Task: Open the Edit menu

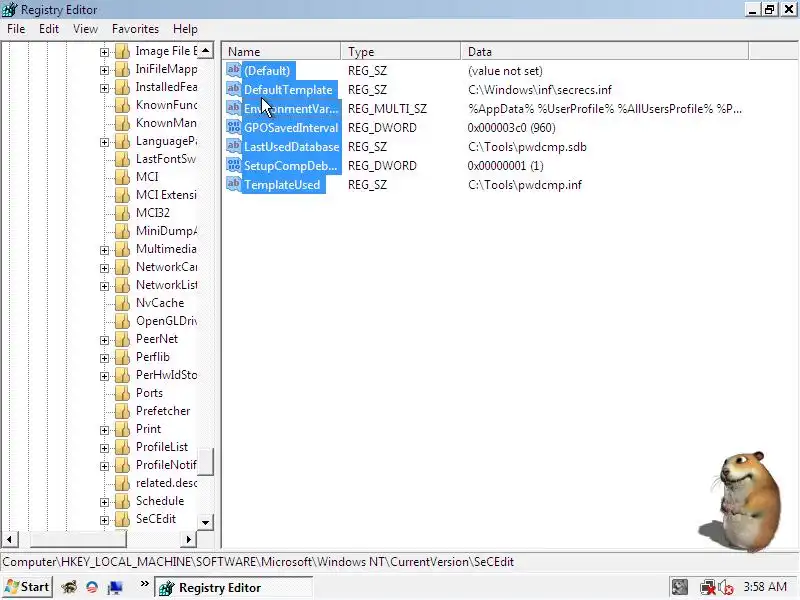Action: tap(48, 29)
